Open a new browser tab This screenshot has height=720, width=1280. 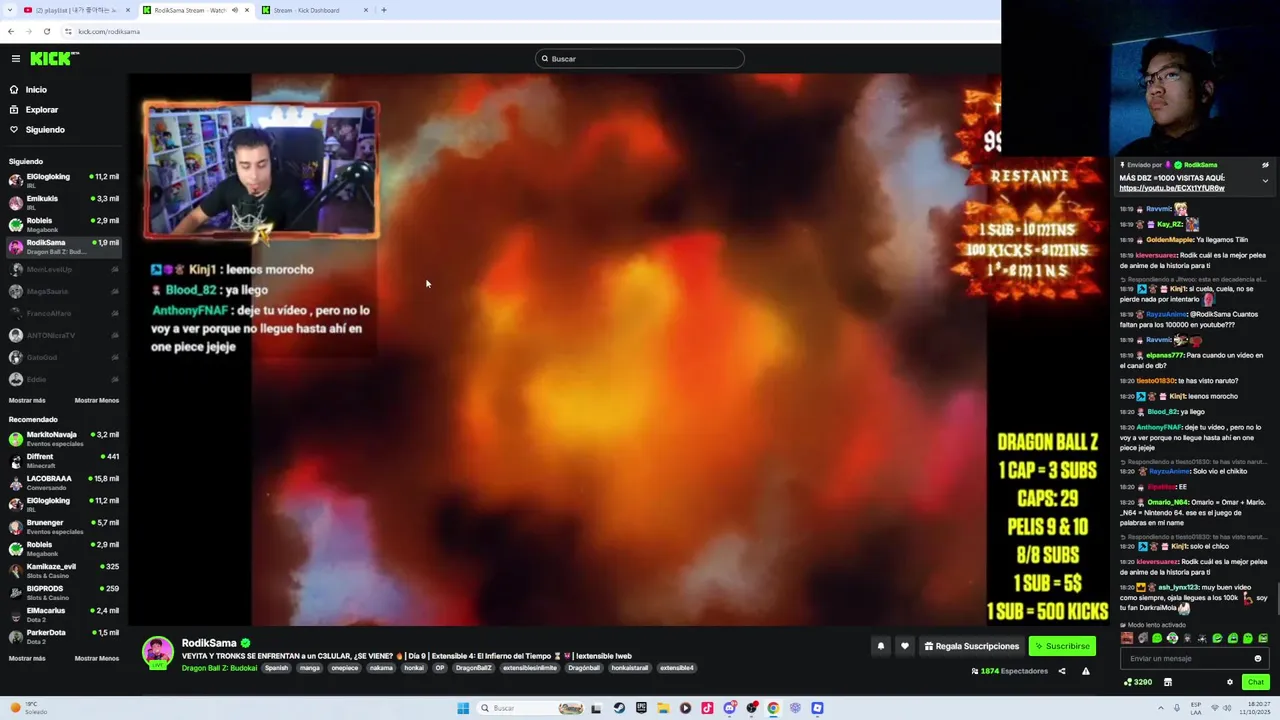[x=383, y=10]
